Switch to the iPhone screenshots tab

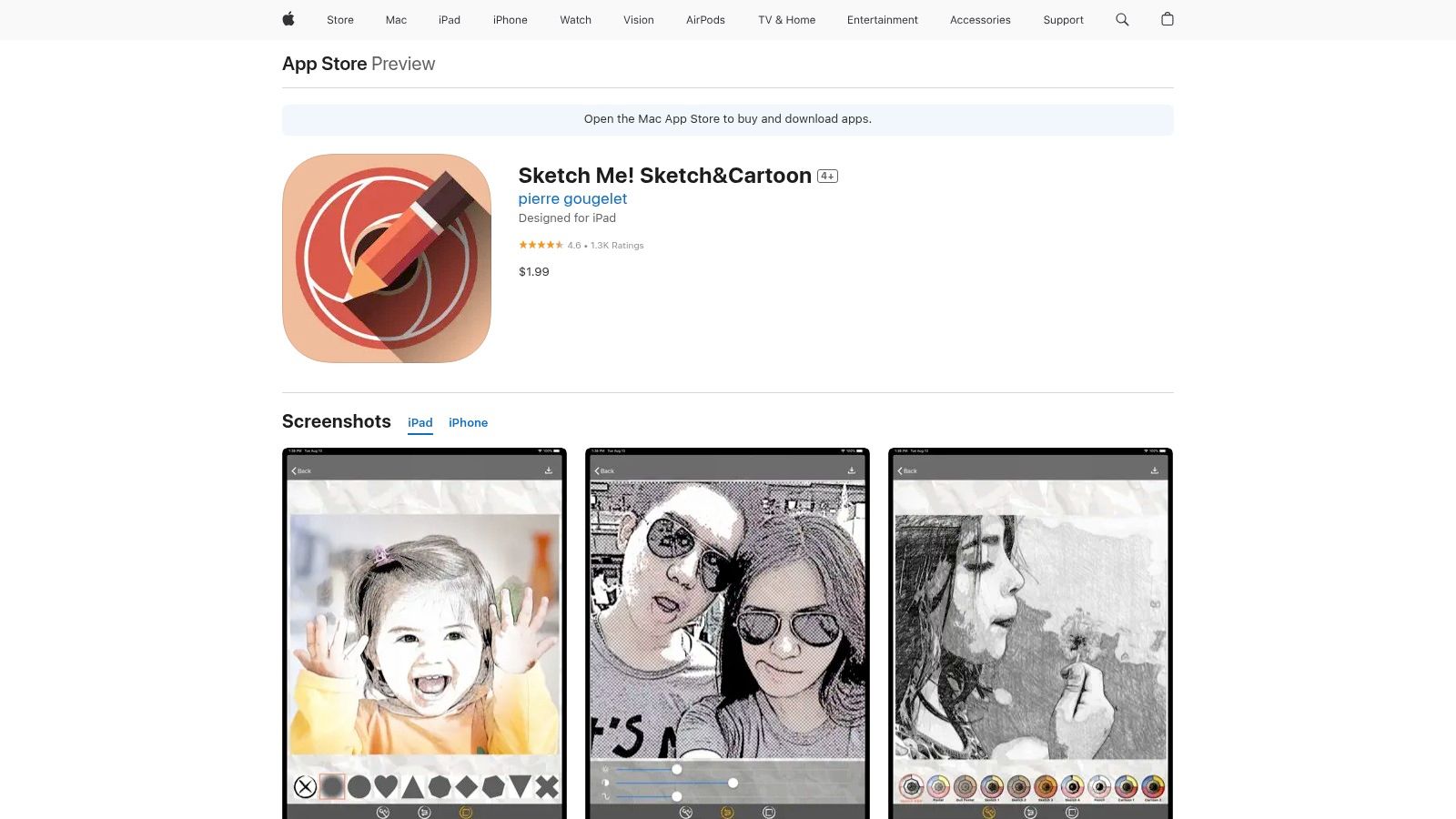pyautogui.click(x=468, y=423)
